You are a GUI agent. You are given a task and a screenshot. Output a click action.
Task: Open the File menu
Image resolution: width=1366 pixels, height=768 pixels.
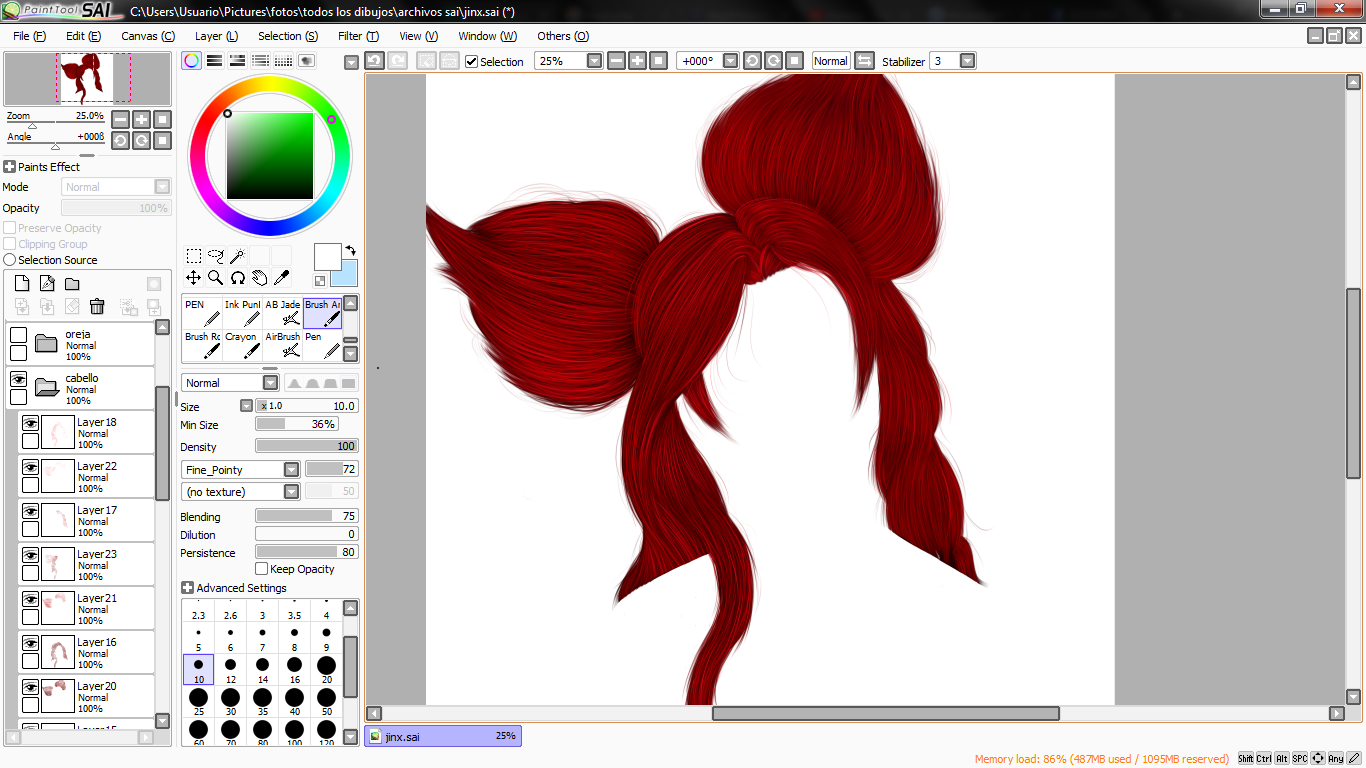point(30,36)
